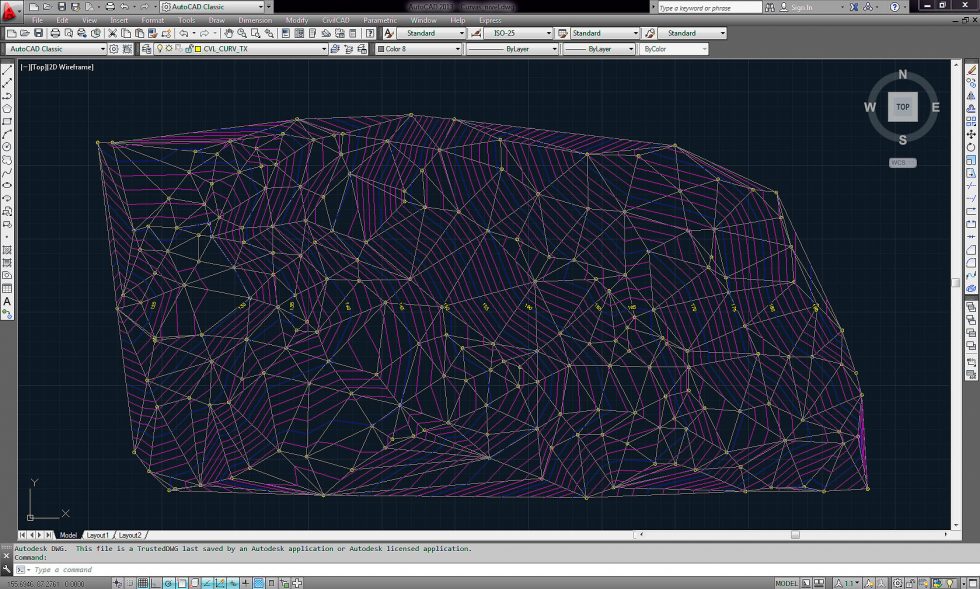Click the Pan (hand) tool icon
Viewport: 980px width, 589px height.
228,33
